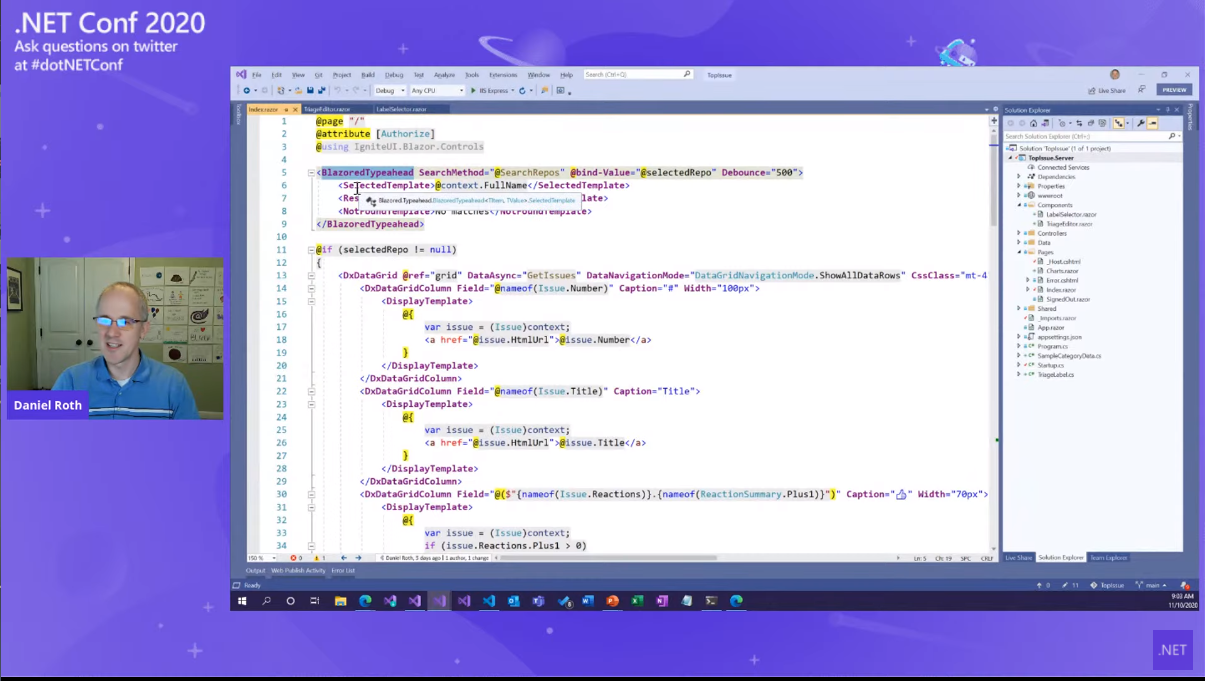Open Properties wrench icon in Solution Explorer
This screenshot has width=1205, height=681.
(1141, 123)
